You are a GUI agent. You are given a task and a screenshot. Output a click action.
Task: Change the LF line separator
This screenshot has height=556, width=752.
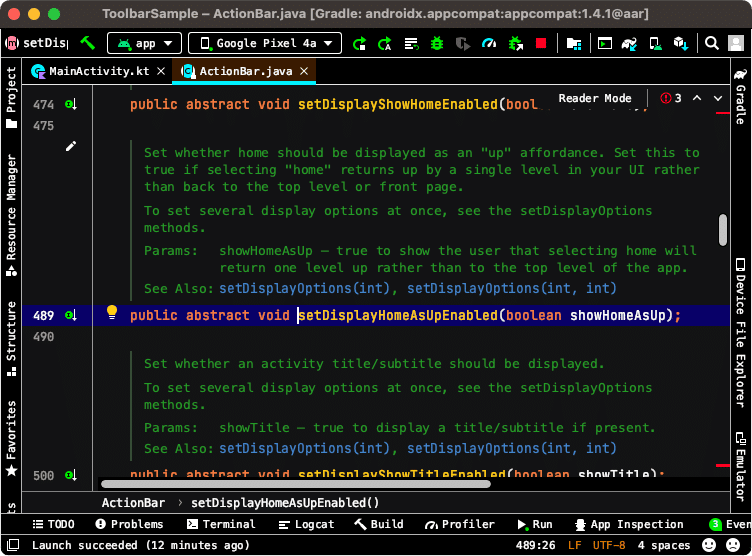(575, 545)
